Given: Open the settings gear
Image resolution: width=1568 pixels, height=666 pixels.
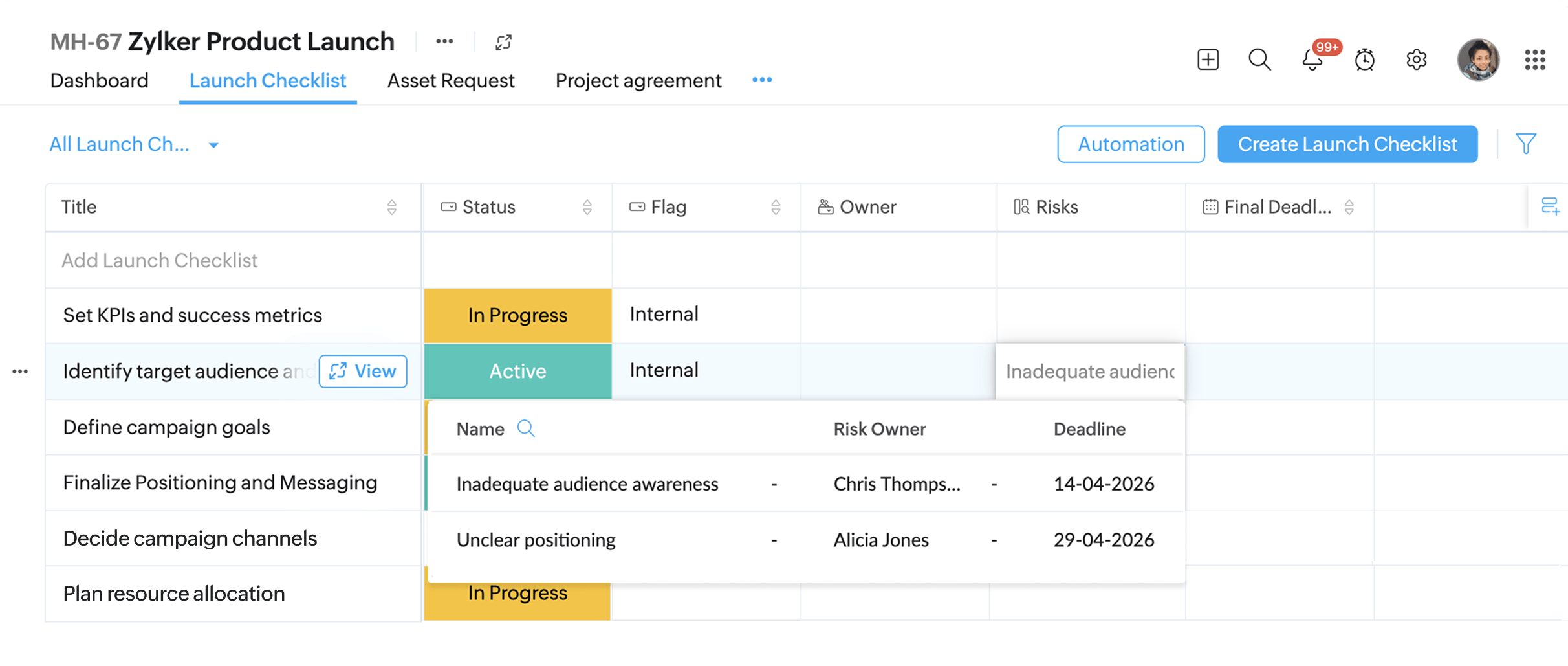Looking at the screenshot, I should tap(1417, 60).
